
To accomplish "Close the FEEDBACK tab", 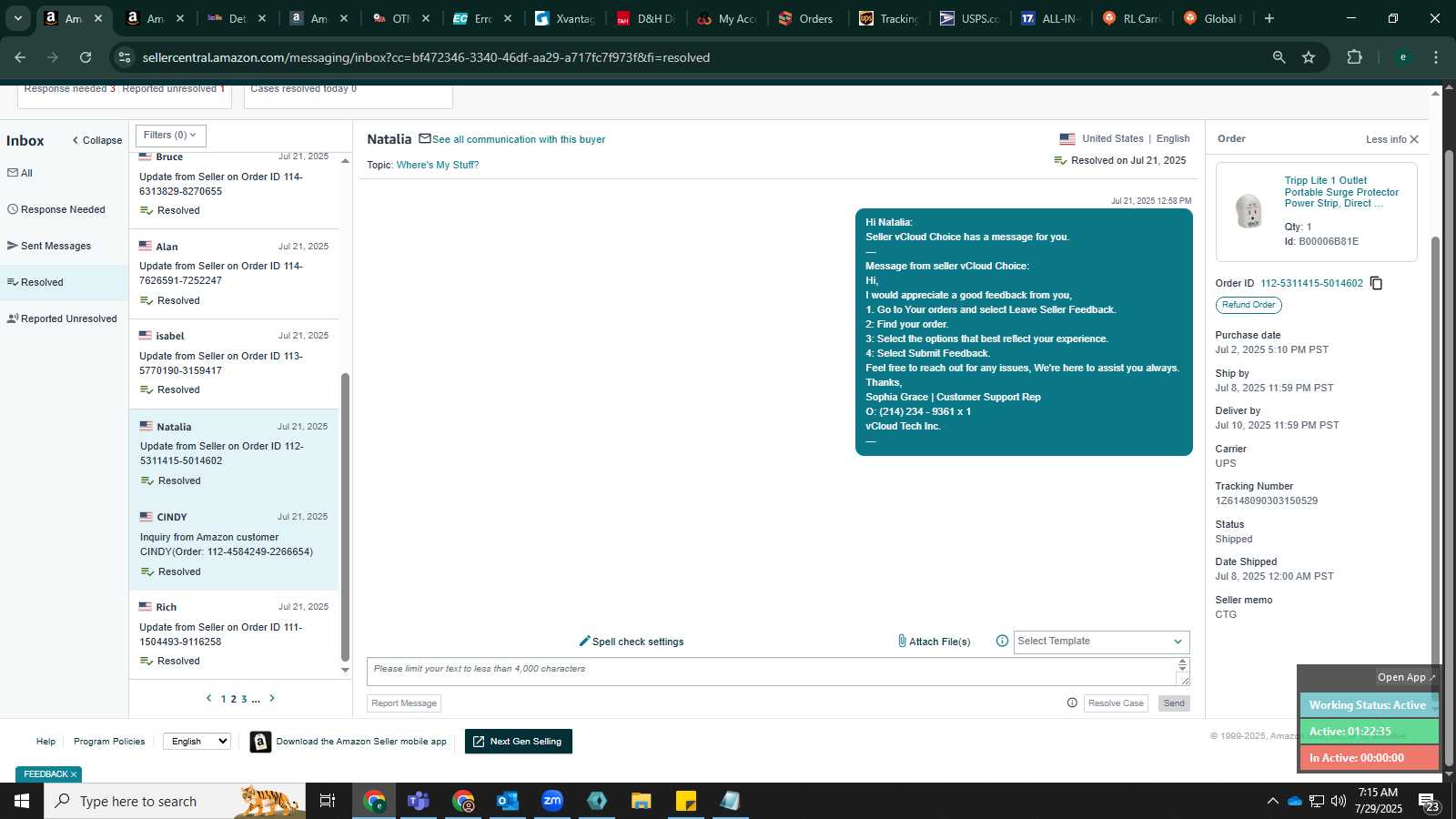I will (74, 774).
